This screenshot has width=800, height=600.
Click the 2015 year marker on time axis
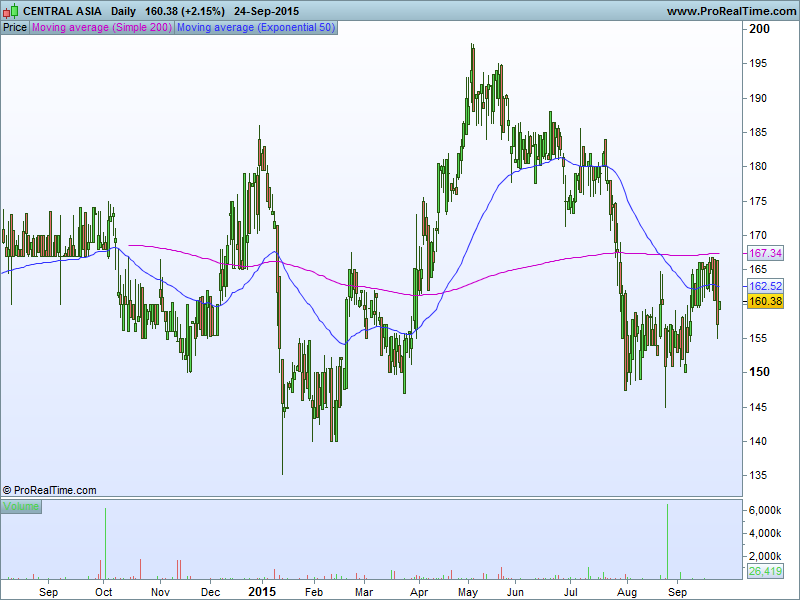pyautogui.click(x=262, y=591)
